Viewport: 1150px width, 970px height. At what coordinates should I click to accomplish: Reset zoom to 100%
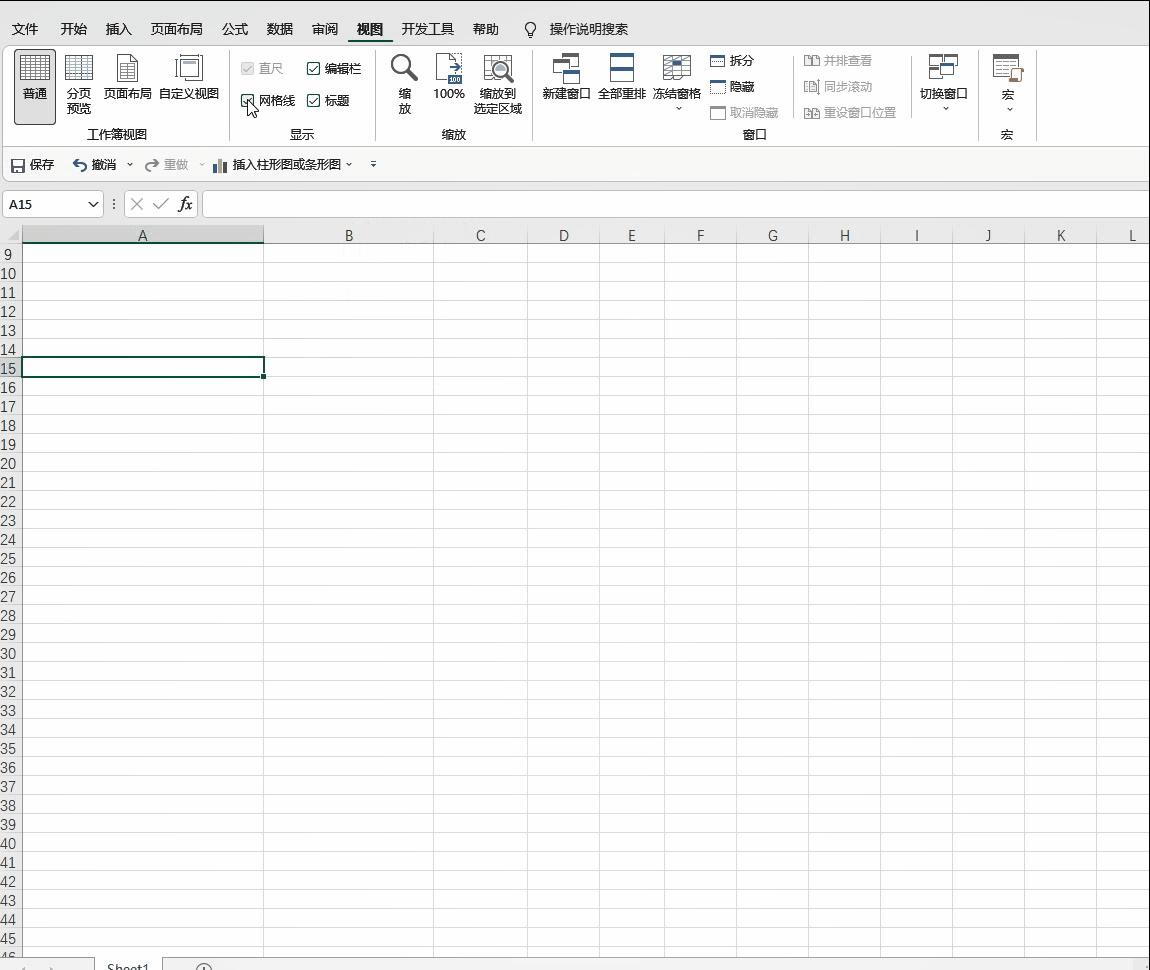[x=449, y=78]
